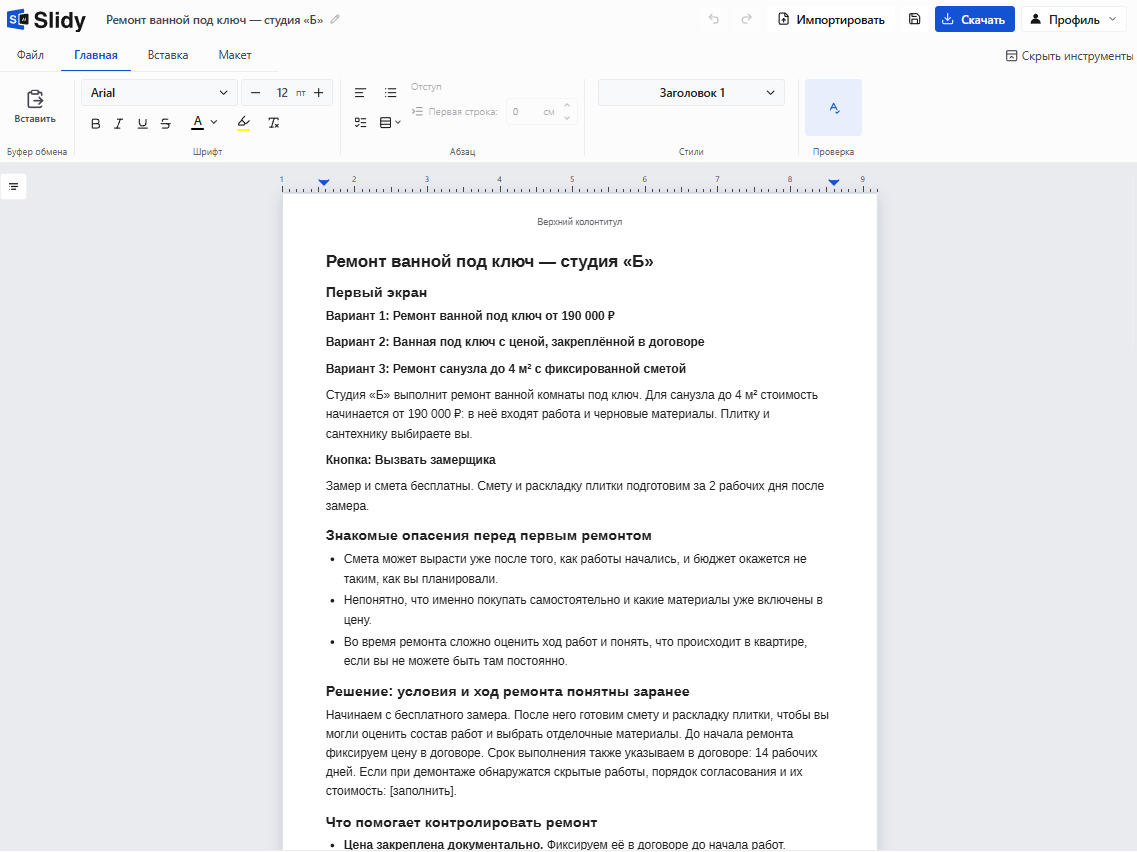Apply the font color (A) button
Image resolution: width=1137 pixels, height=852 pixels.
click(x=197, y=123)
